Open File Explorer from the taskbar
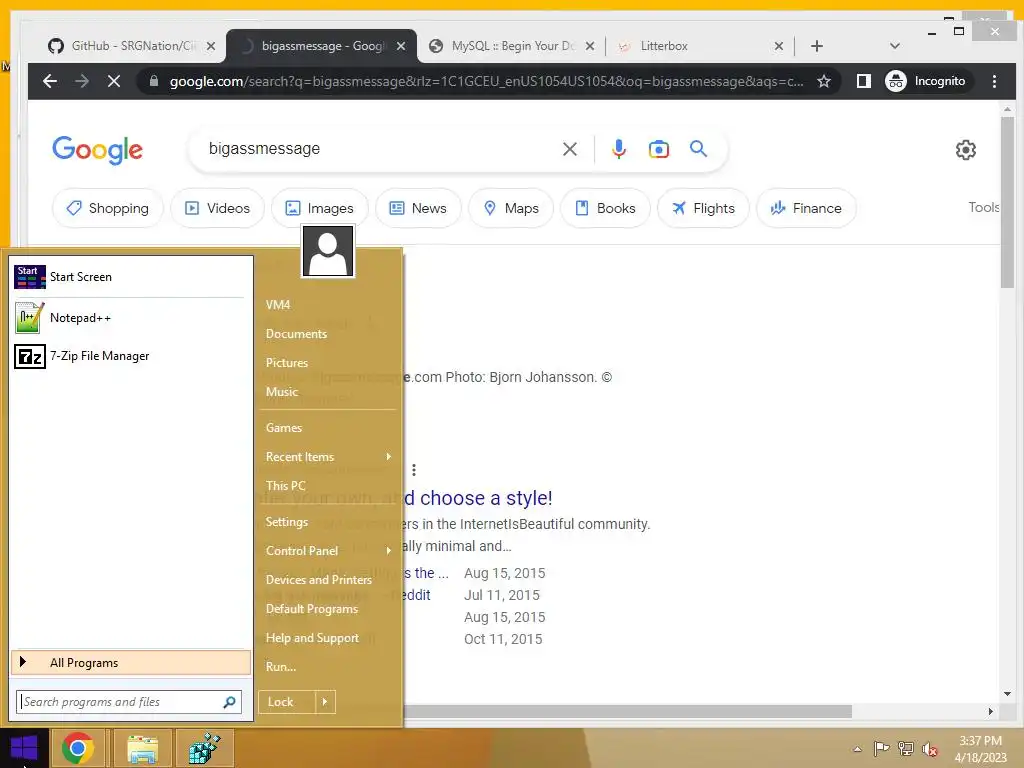The height and width of the screenshot is (768, 1024). tap(142, 748)
